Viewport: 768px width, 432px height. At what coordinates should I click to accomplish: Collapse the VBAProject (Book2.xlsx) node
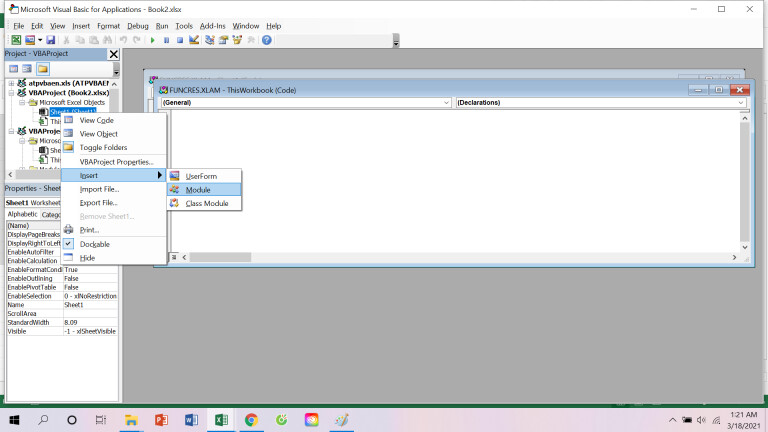[11, 93]
